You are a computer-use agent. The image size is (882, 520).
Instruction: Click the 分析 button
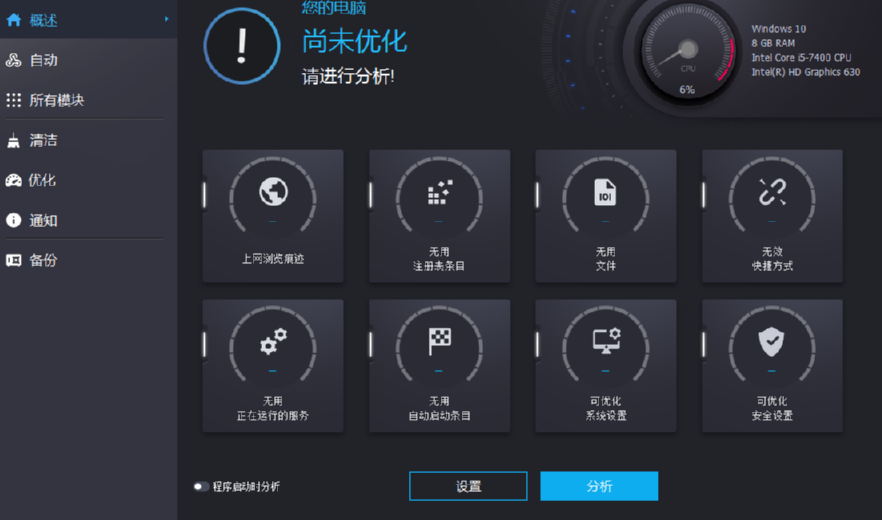coord(599,486)
